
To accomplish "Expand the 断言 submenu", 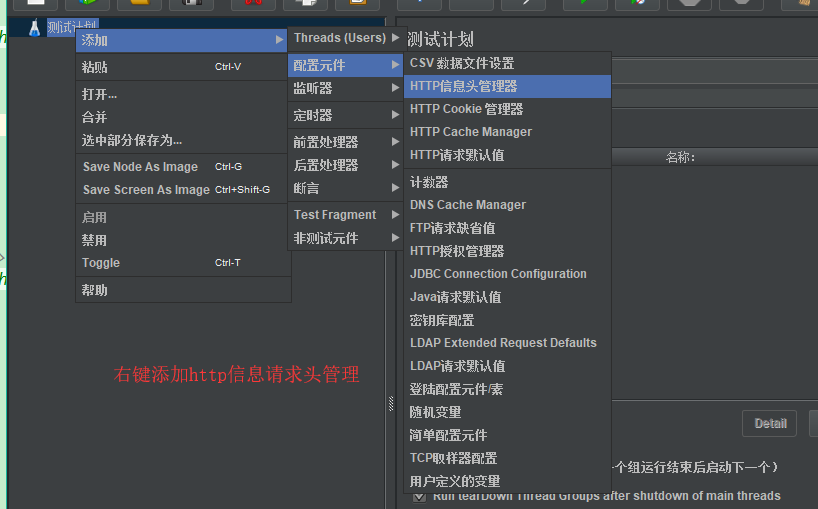I will [x=345, y=188].
